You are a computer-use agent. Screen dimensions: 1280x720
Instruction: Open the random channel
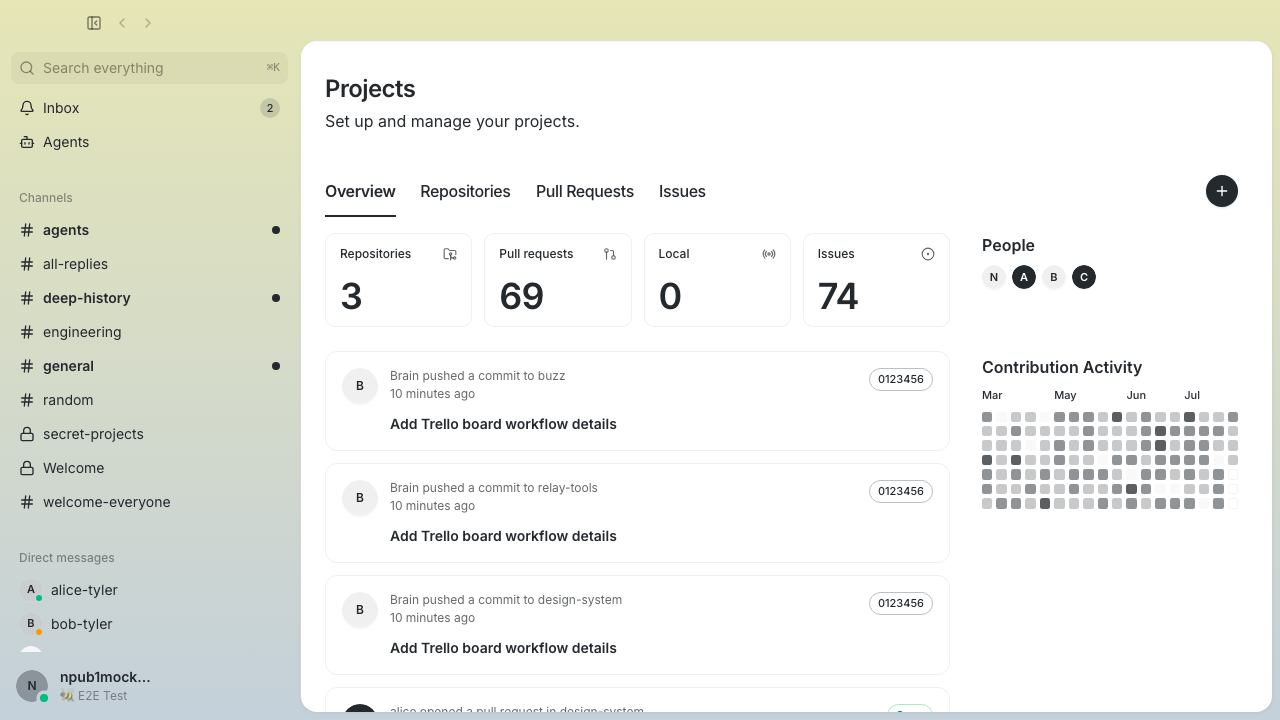(x=149, y=400)
